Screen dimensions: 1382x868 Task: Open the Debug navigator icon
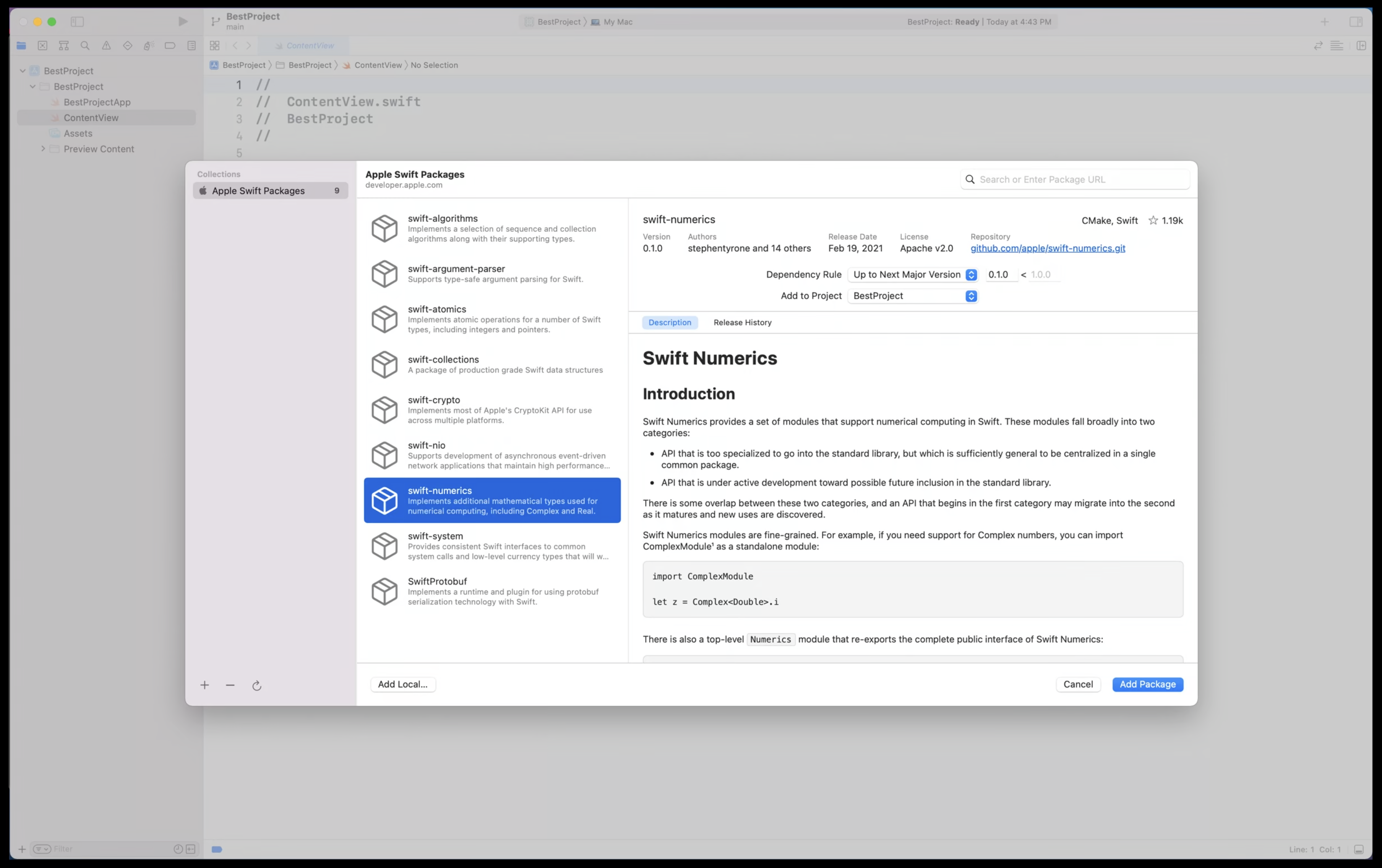149,46
